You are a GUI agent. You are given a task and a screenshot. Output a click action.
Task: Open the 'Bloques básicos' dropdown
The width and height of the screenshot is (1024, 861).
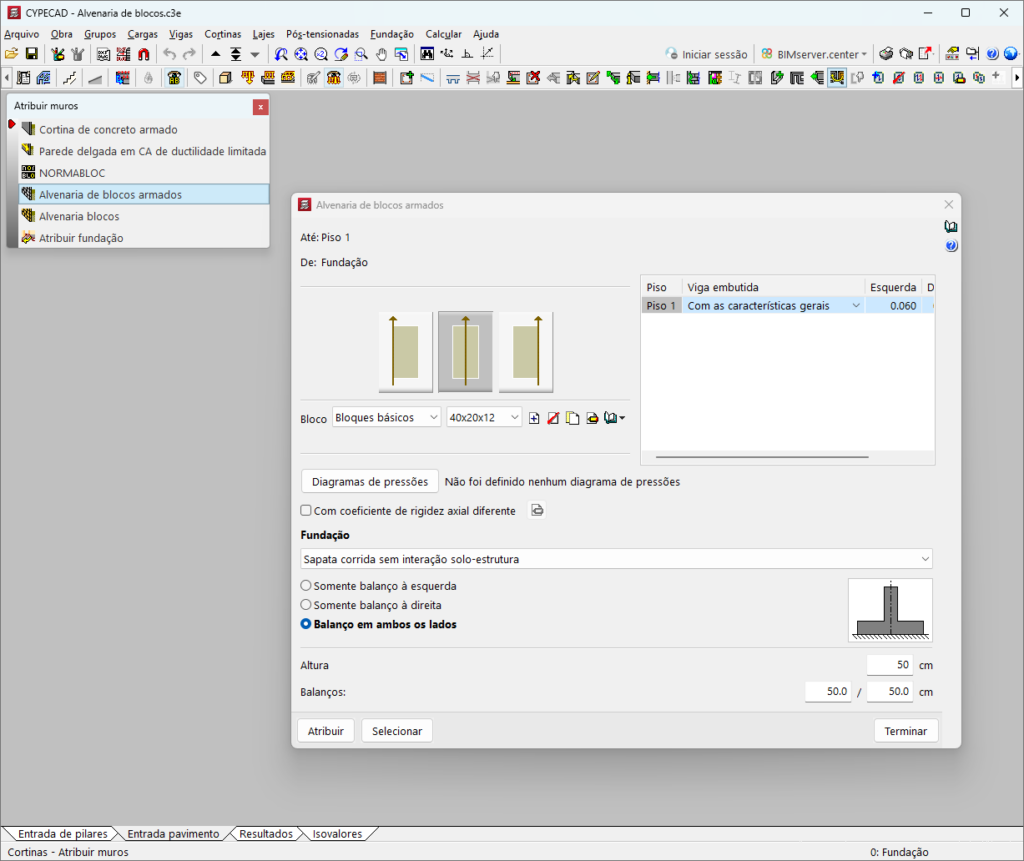coord(386,417)
